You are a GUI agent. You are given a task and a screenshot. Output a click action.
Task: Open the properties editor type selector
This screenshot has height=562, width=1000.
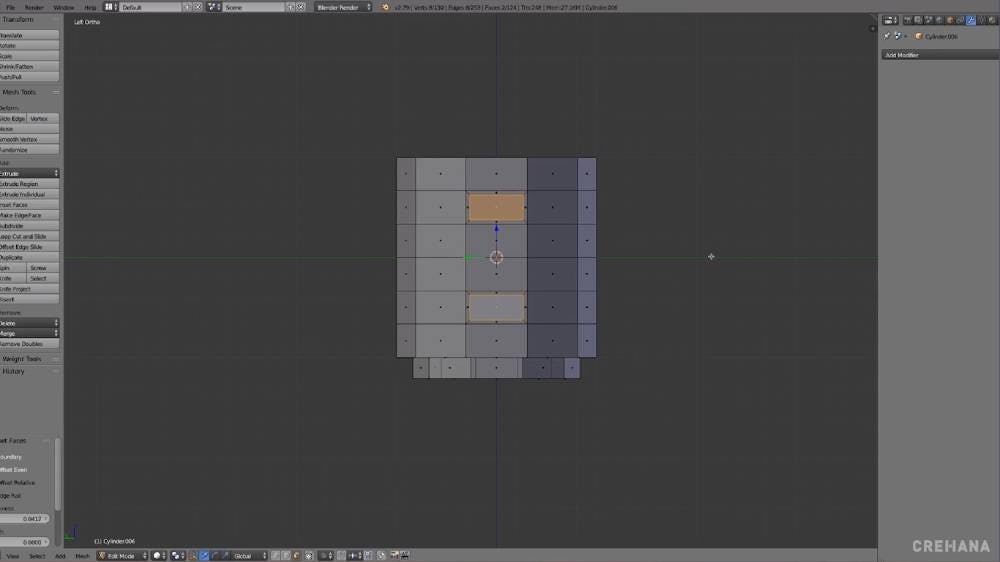point(890,20)
